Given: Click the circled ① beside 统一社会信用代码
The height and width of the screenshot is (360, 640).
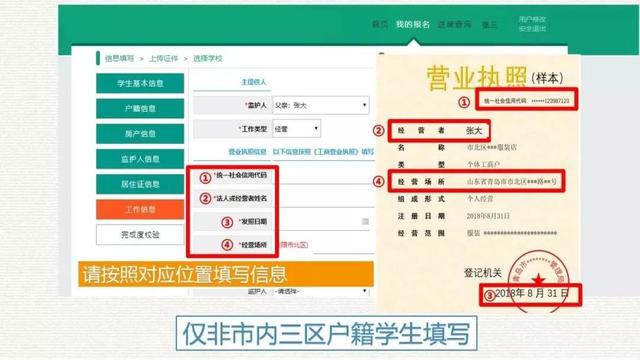Looking at the screenshot, I should click(205, 178).
